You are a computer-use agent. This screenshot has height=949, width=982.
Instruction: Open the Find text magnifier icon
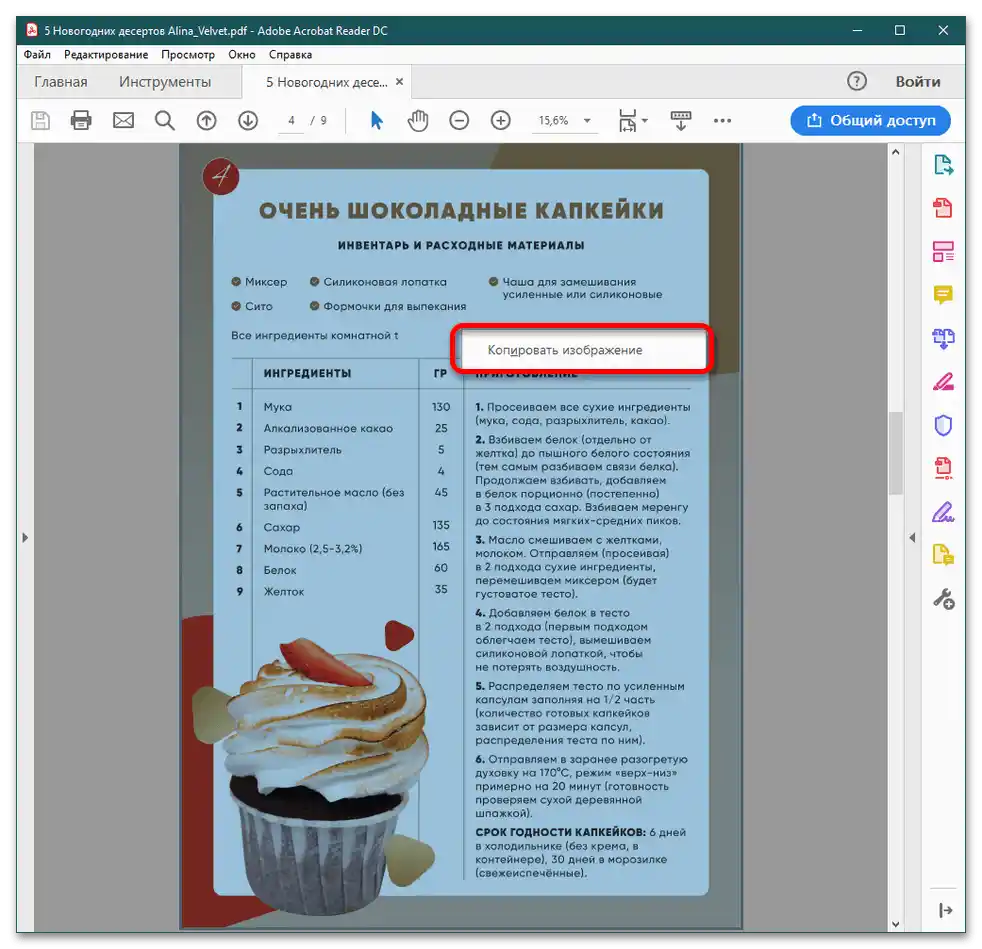pyautogui.click(x=165, y=120)
